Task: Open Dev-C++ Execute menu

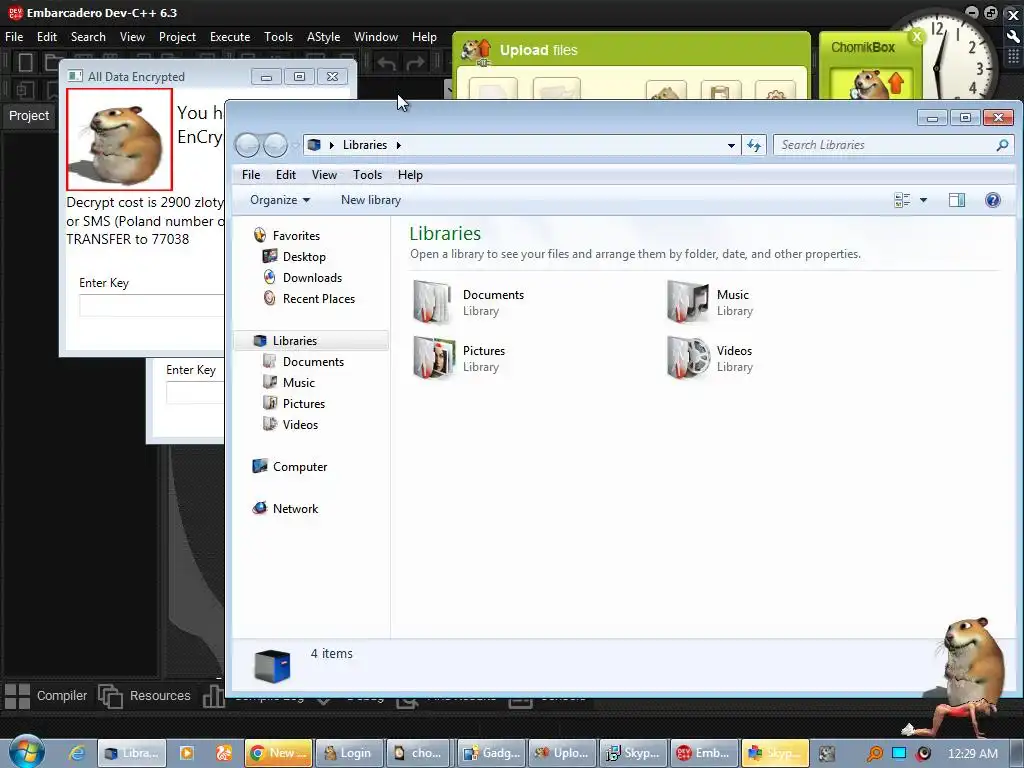Action: [230, 37]
